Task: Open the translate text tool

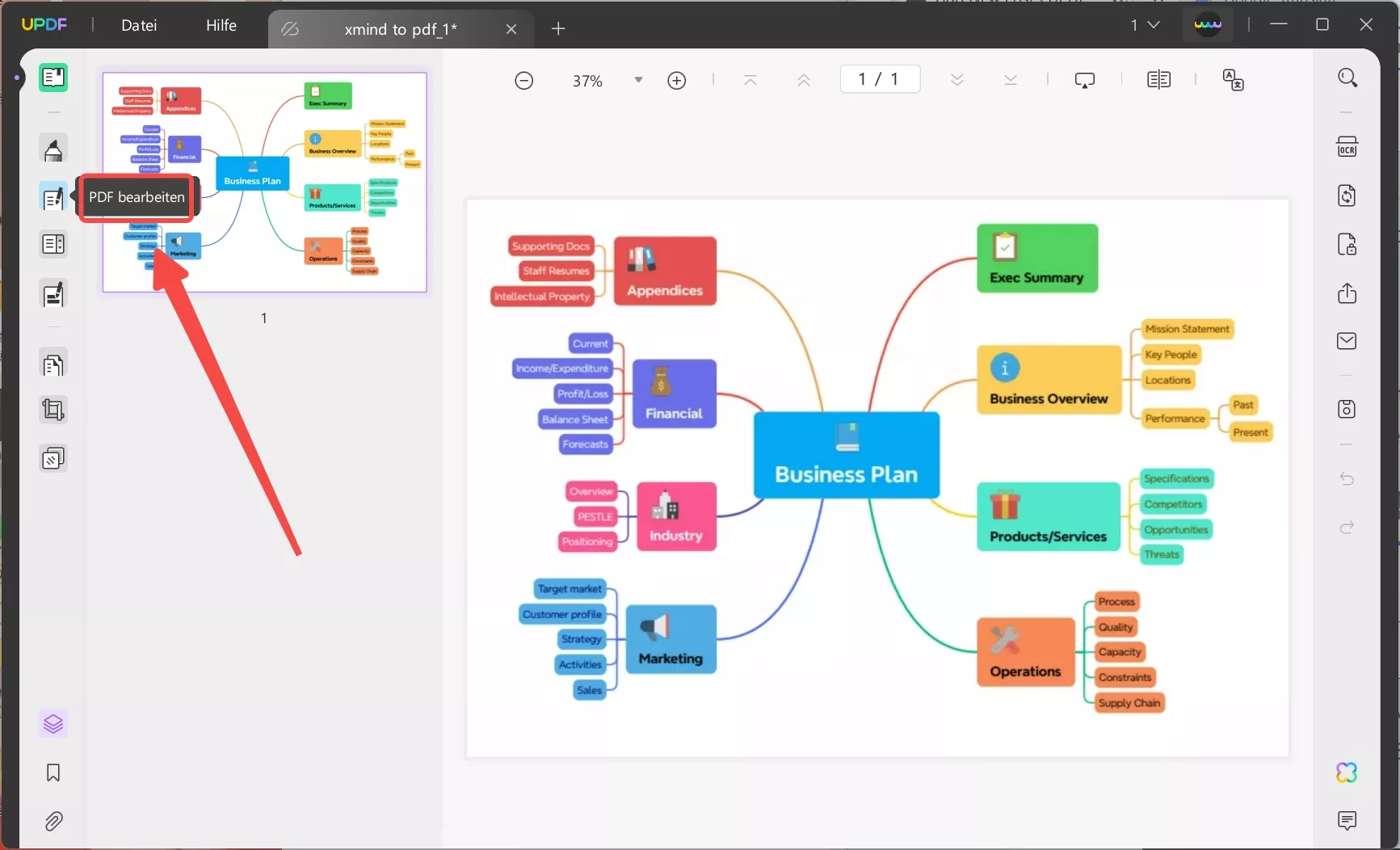Action: pyautogui.click(x=1234, y=79)
